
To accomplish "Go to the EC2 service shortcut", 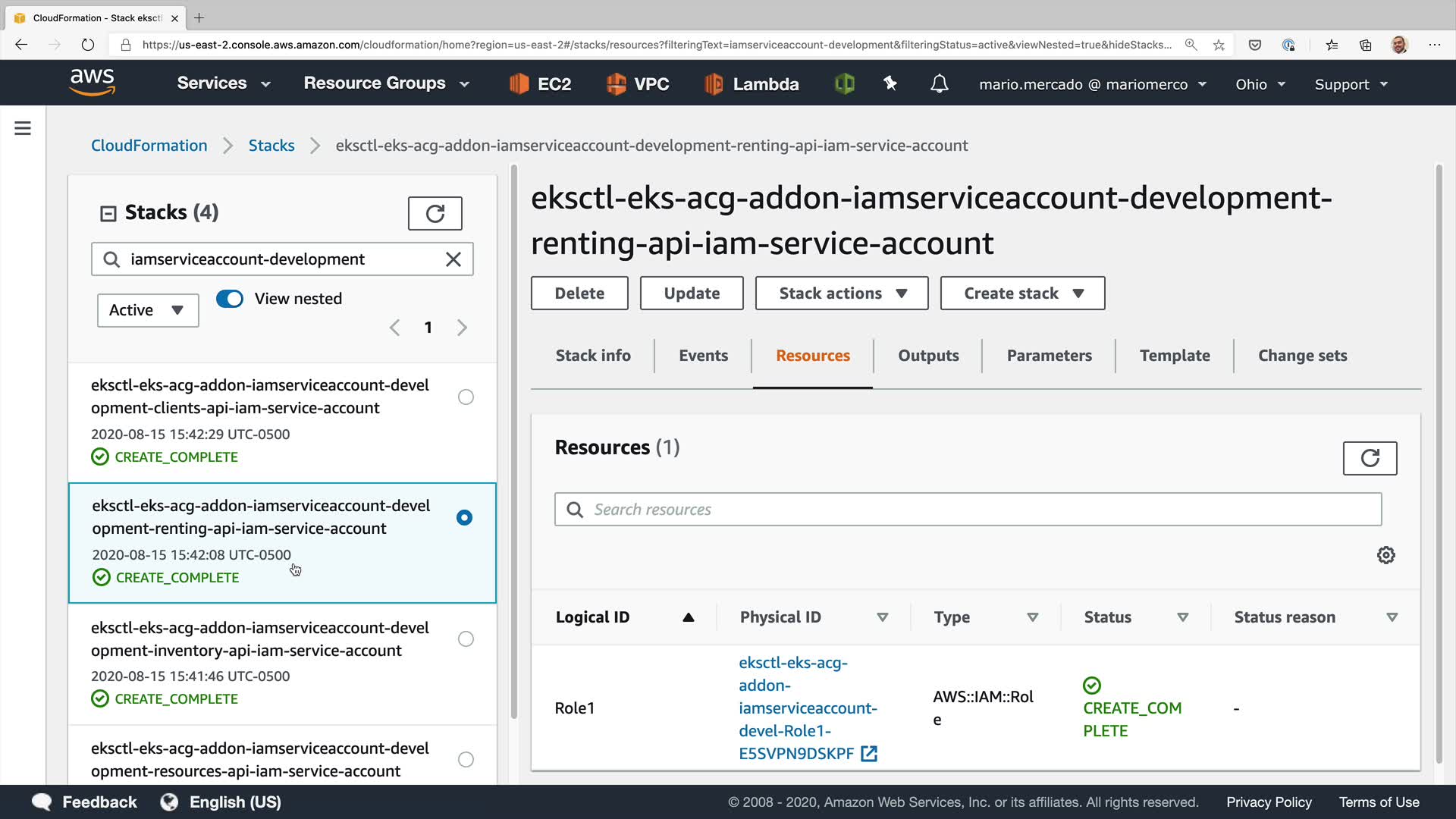I will [540, 84].
